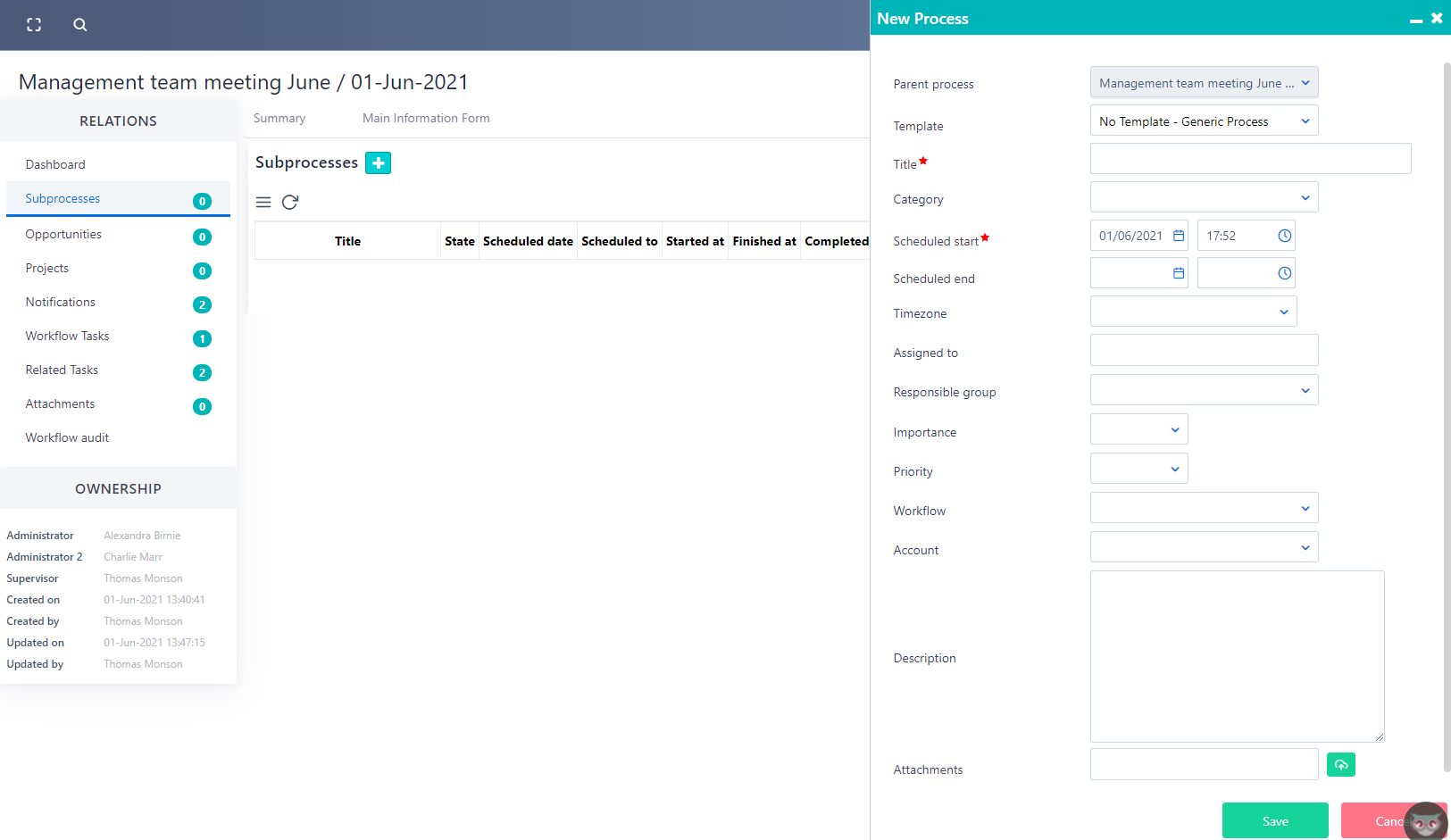Open the Timezone dropdown
The height and width of the screenshot is (840, 1451).
pyautogui.click(x=1194, y=312)
